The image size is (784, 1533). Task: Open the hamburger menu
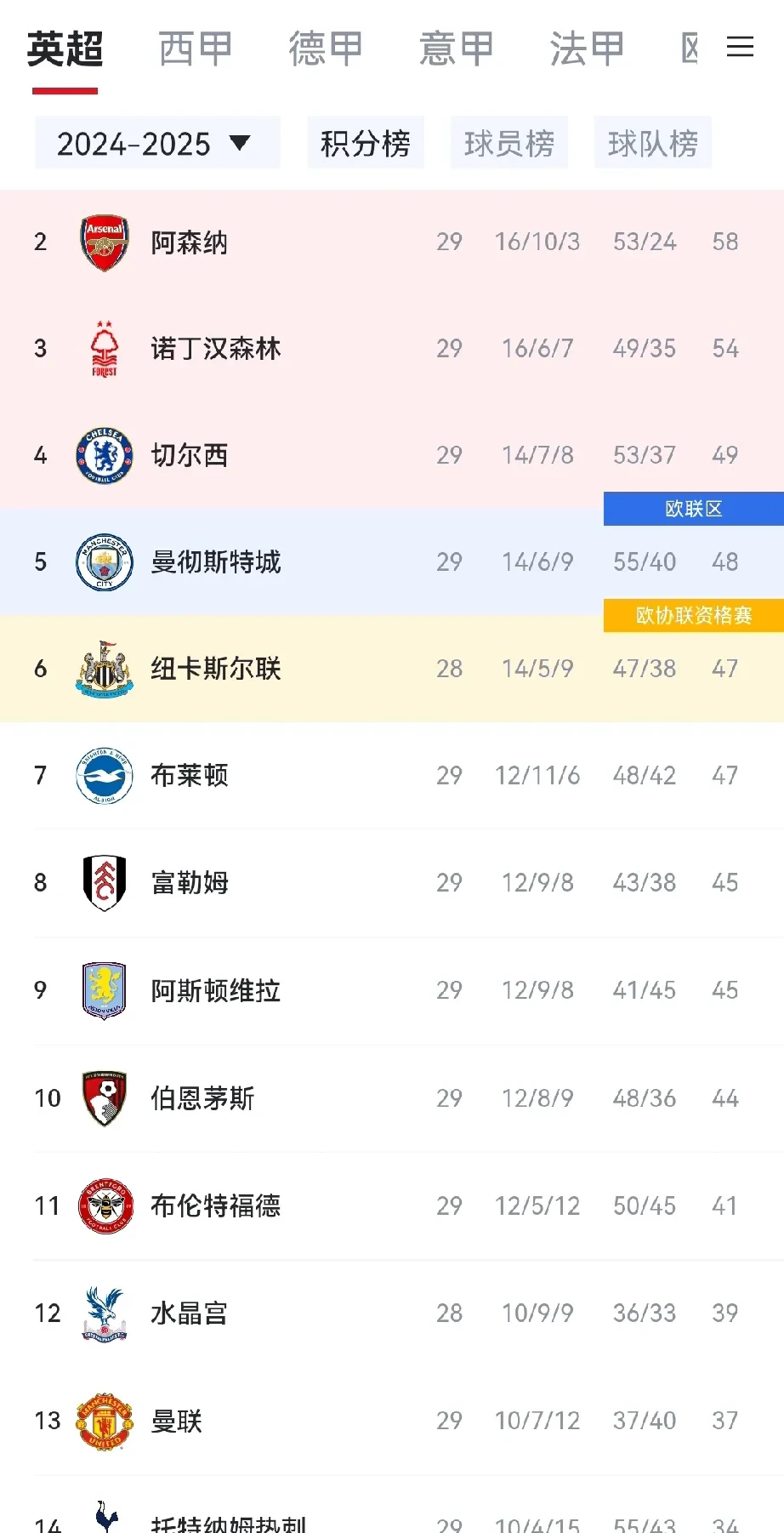(x=740, y=48)
